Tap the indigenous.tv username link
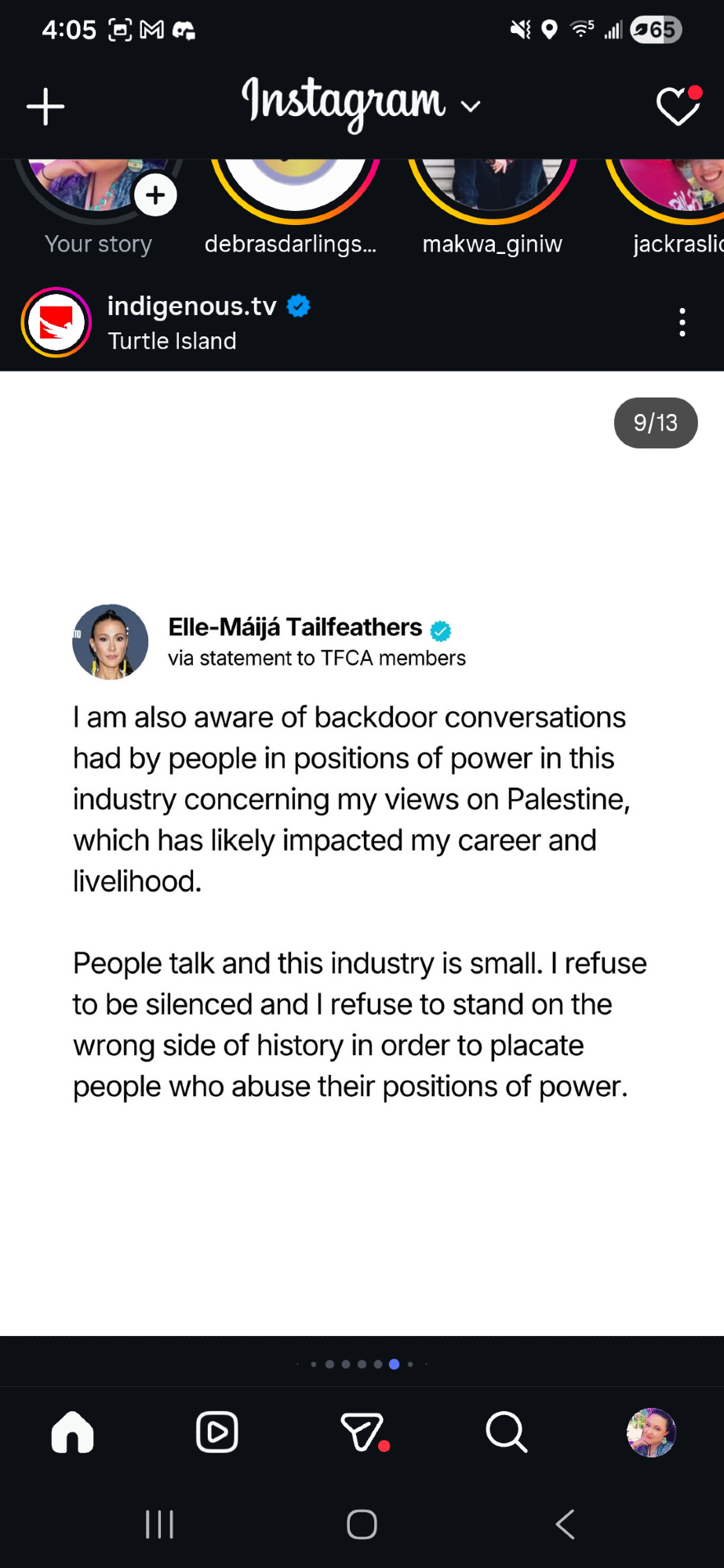The image size is (724, 1568). click(x=192, y=306)
